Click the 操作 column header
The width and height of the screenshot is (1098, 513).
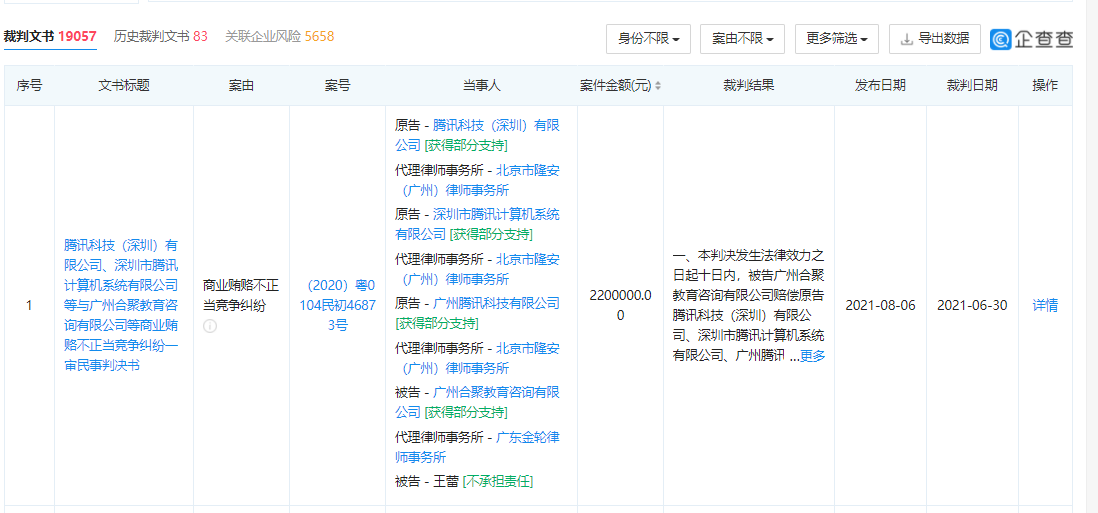pos(1045,85)
